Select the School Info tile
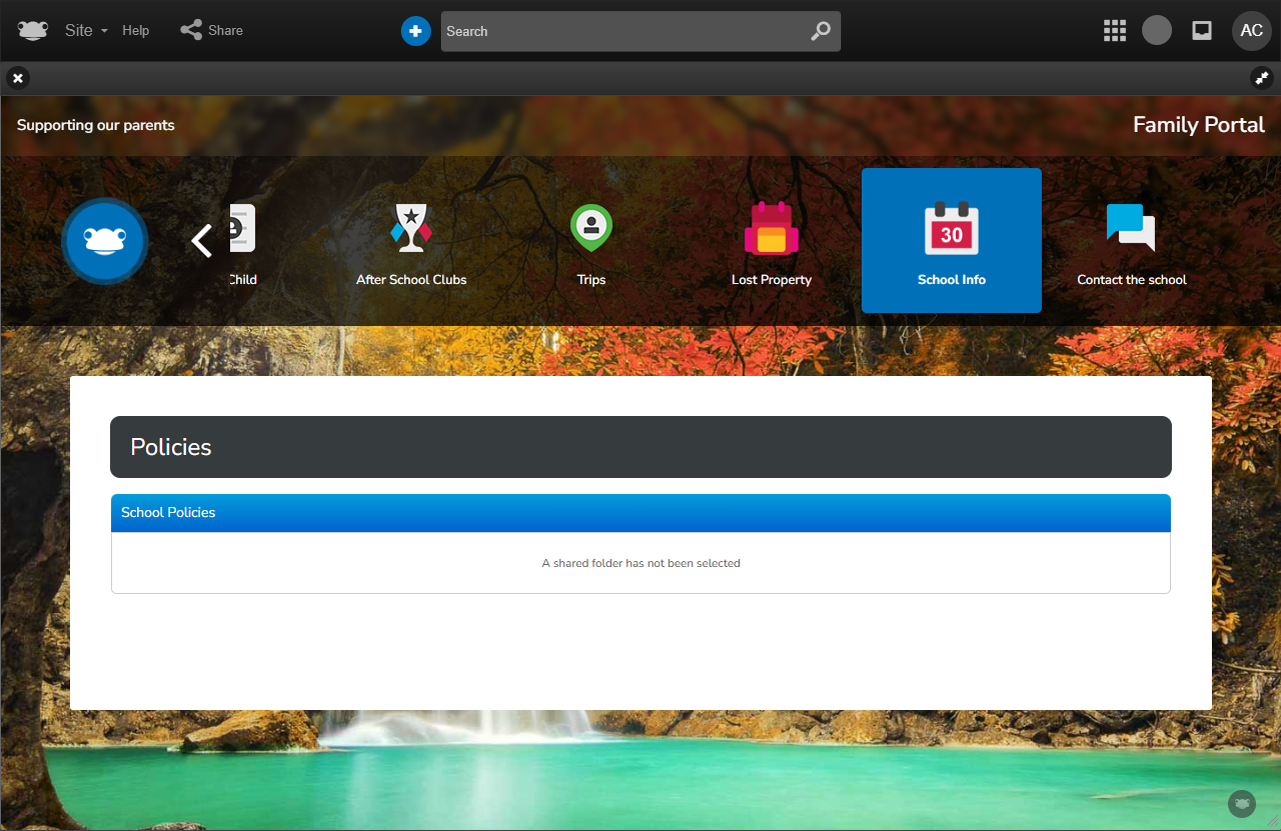 point(951,241)
